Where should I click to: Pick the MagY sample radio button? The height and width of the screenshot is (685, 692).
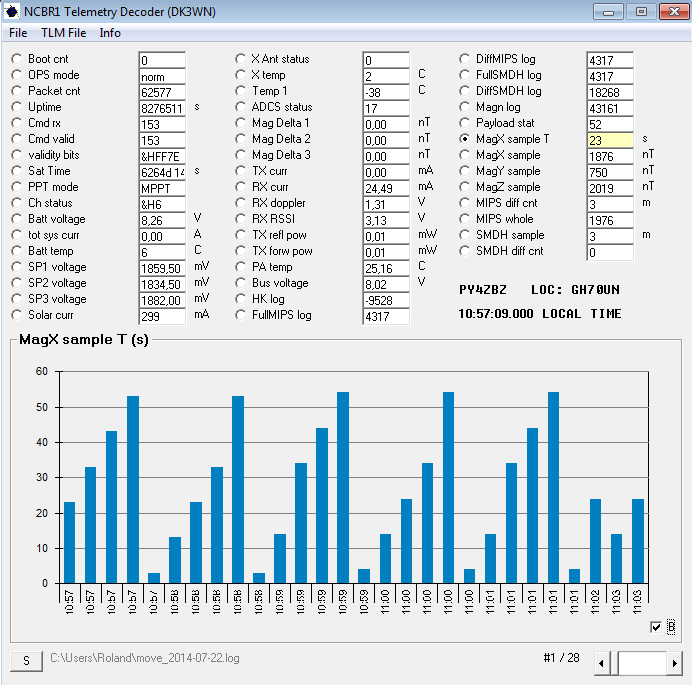pos(465,171)
